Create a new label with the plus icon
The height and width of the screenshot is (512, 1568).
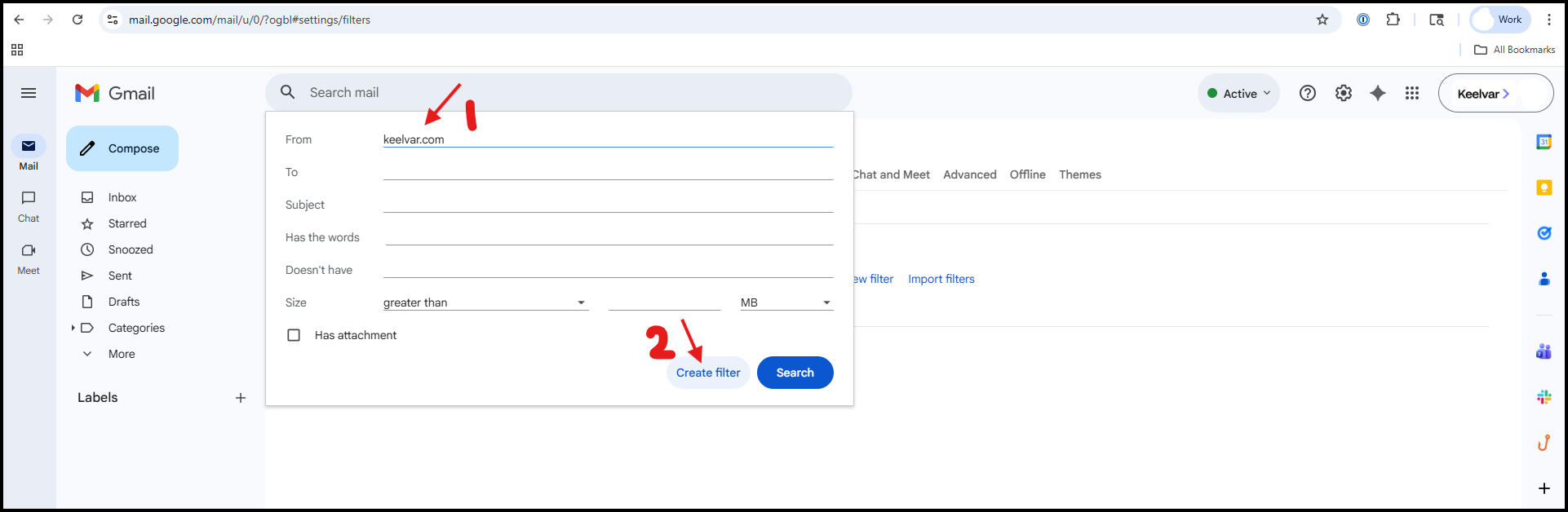coord(241,398)
